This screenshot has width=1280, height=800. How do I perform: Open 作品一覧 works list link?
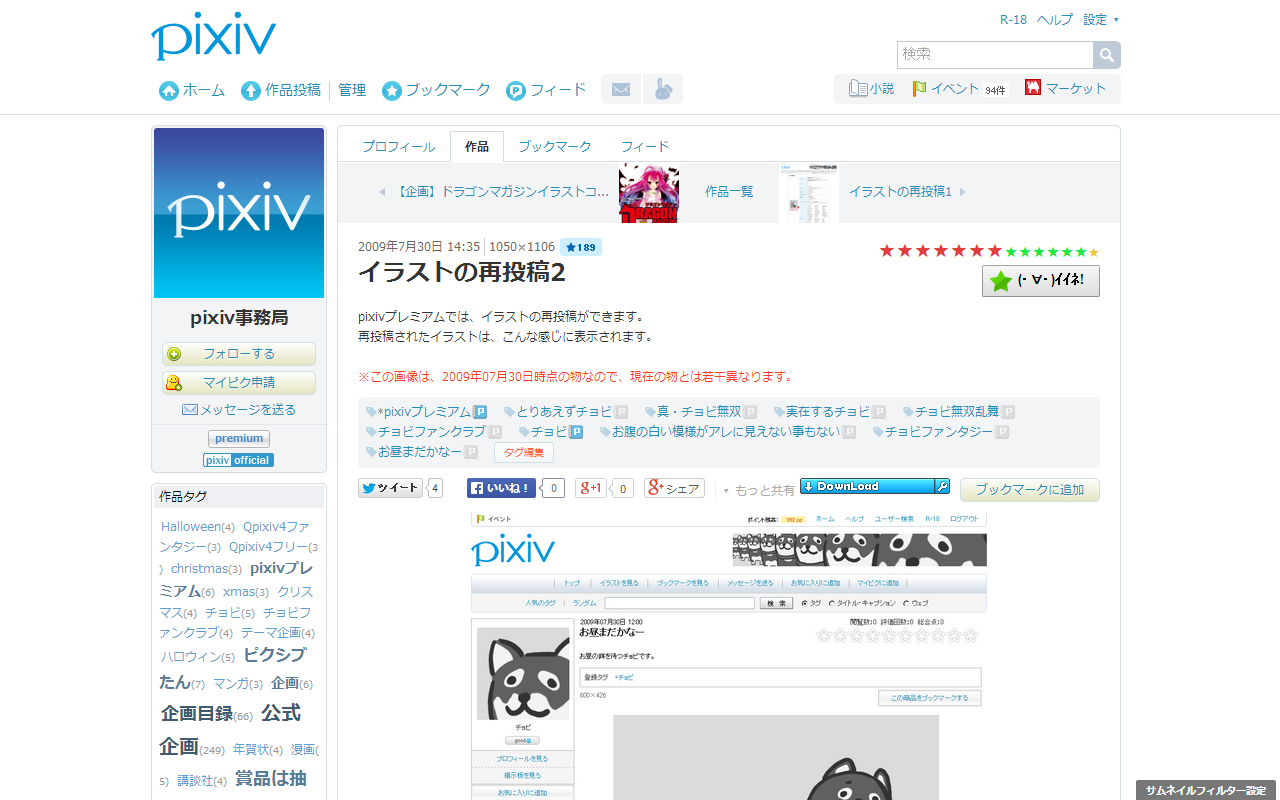729,192
